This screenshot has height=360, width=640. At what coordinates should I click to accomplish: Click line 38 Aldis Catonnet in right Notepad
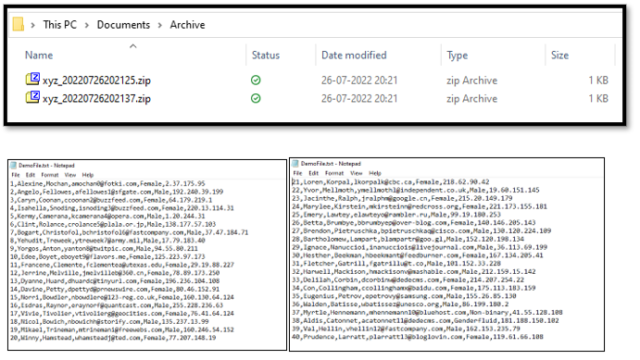pyautogui.click(x=426, y=321)
